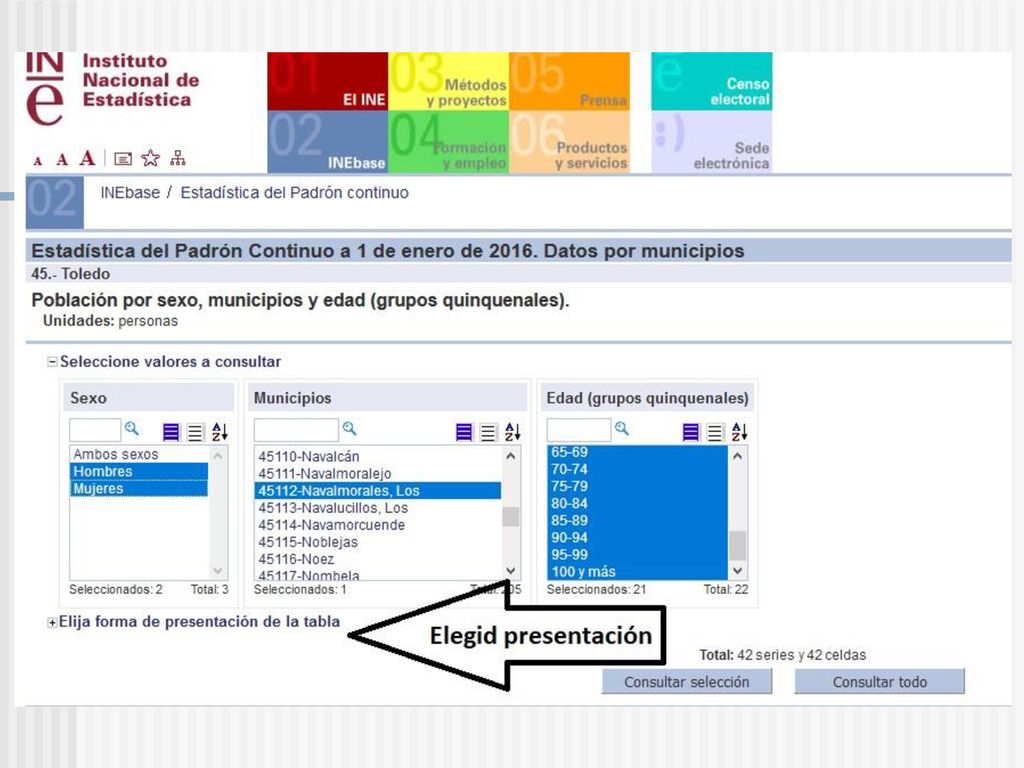This screenshot has height=768, width=1024.
Task: Click Municipios list scrollbar thumb
Action: 511,516
